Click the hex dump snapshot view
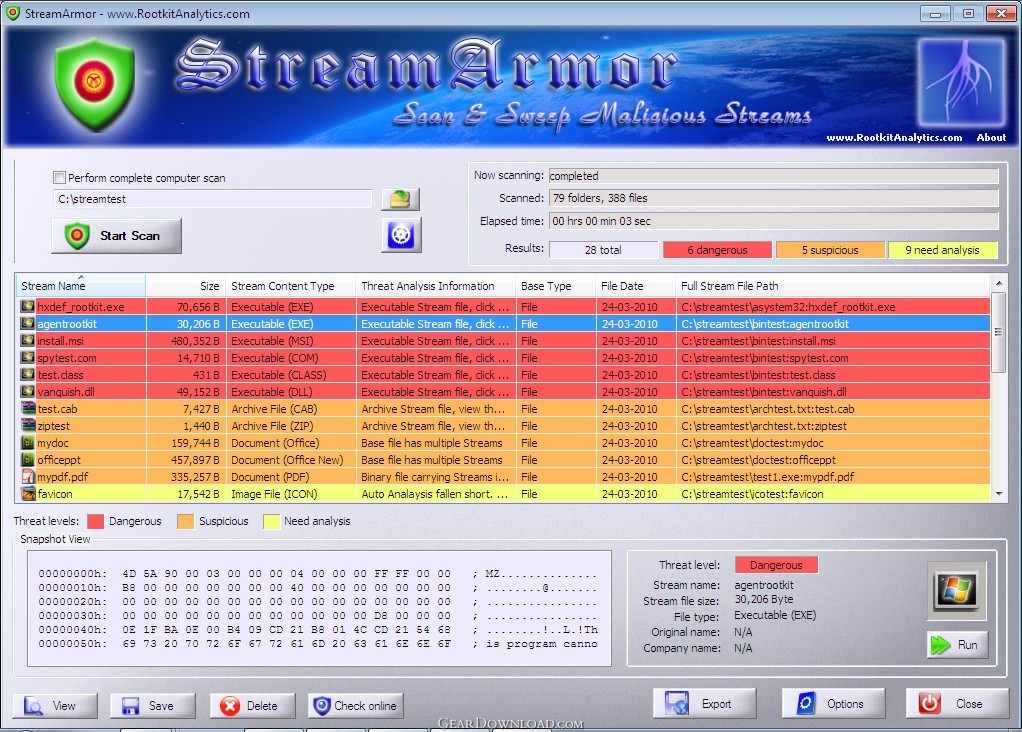The height and width of the screenshot is (732, 1022). tap(319, 608)
